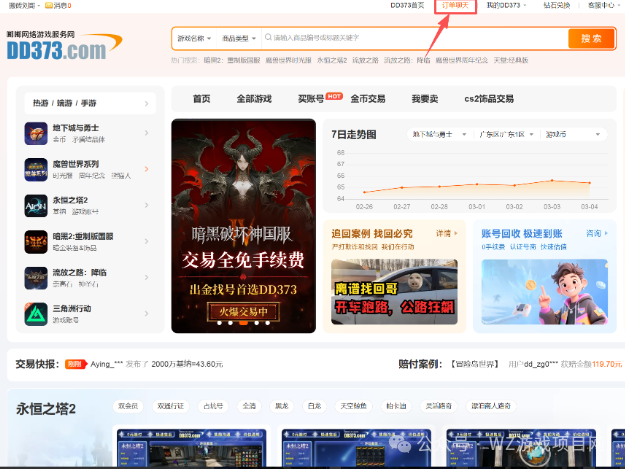Open the 钻石兑换 top link
625x469 pixels.
[556, 5]
